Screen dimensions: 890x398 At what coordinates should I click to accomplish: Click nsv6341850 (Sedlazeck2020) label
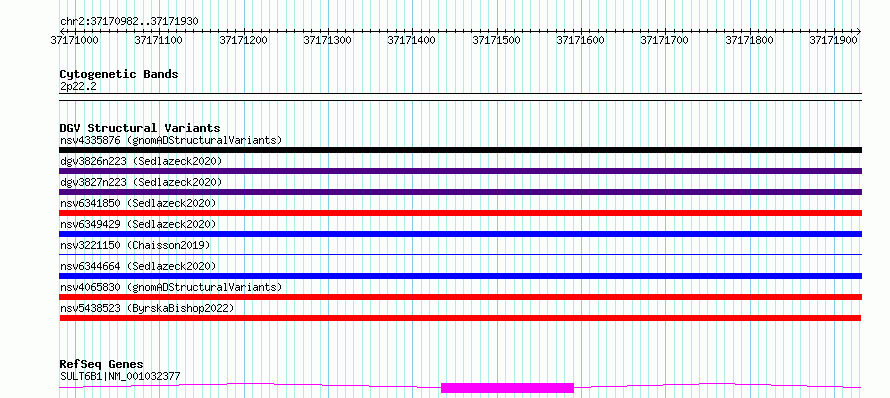tap(138, 203)
